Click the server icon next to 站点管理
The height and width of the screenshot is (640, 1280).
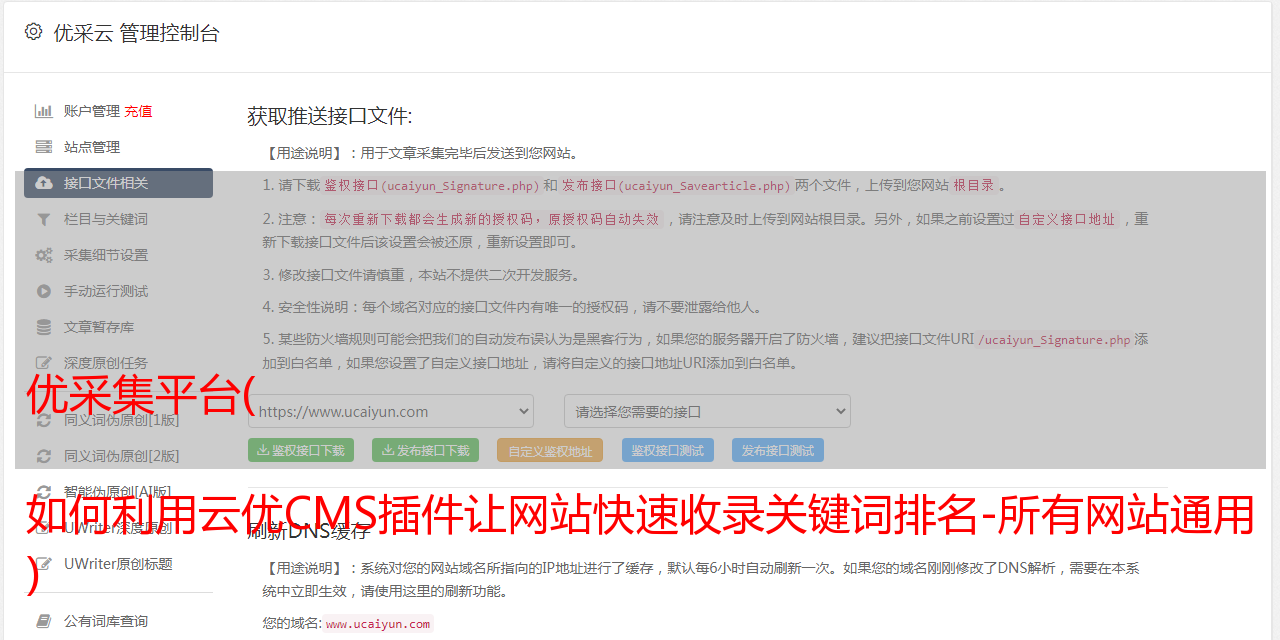pyautogui.click(x=44, y=147)
